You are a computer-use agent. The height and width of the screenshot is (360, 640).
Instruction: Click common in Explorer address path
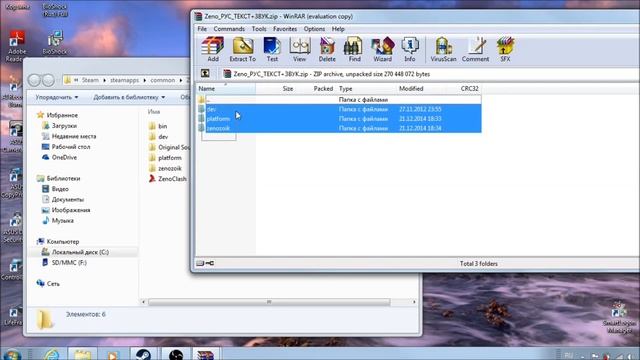[162, 80]
